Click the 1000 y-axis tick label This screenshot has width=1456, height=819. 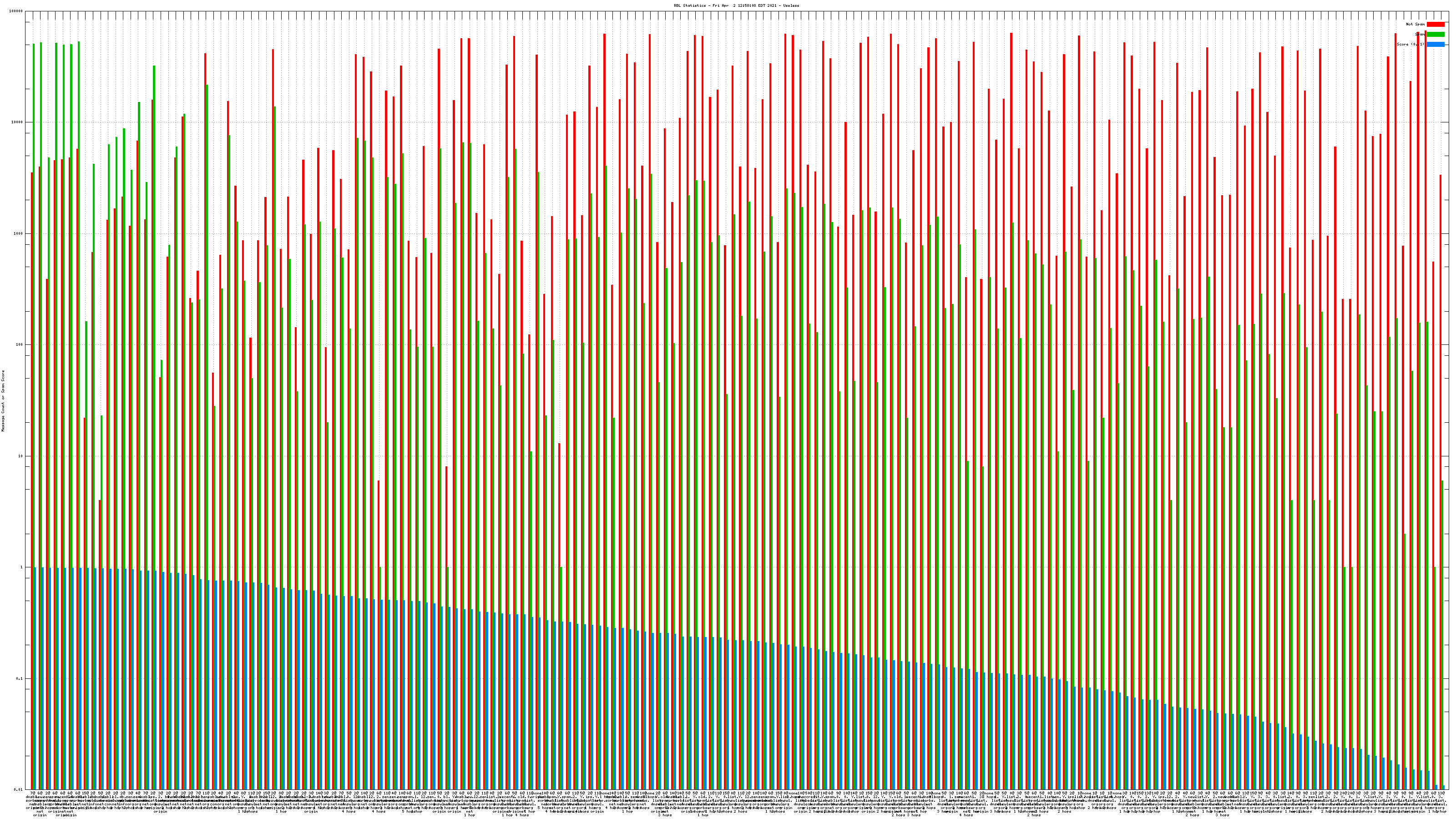[19, 233]
